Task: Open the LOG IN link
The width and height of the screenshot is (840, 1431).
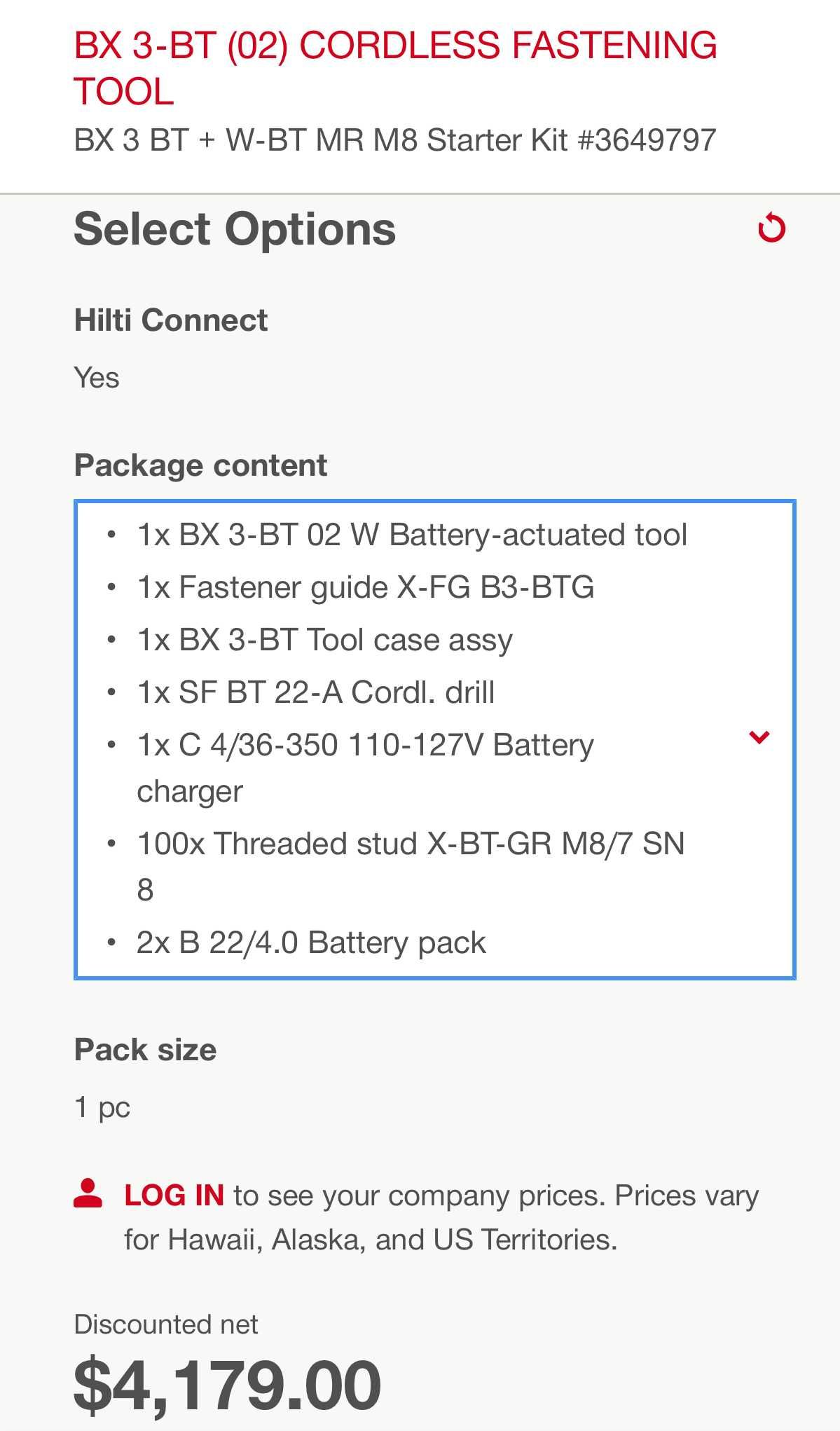Action: (174, 1195)
